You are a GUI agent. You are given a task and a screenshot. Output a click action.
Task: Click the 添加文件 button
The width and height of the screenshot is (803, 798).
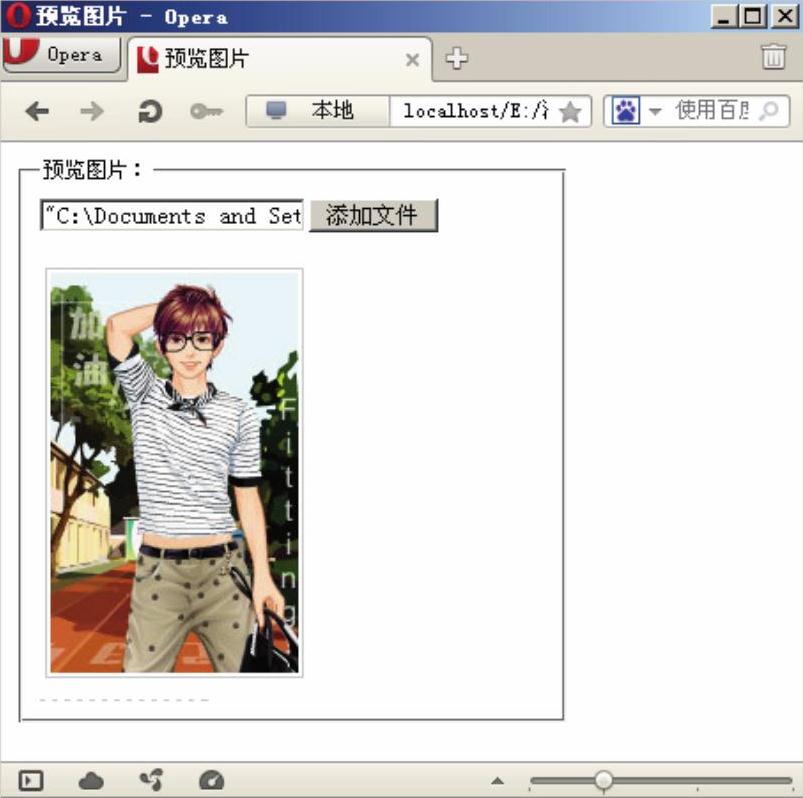click(373, 215)
